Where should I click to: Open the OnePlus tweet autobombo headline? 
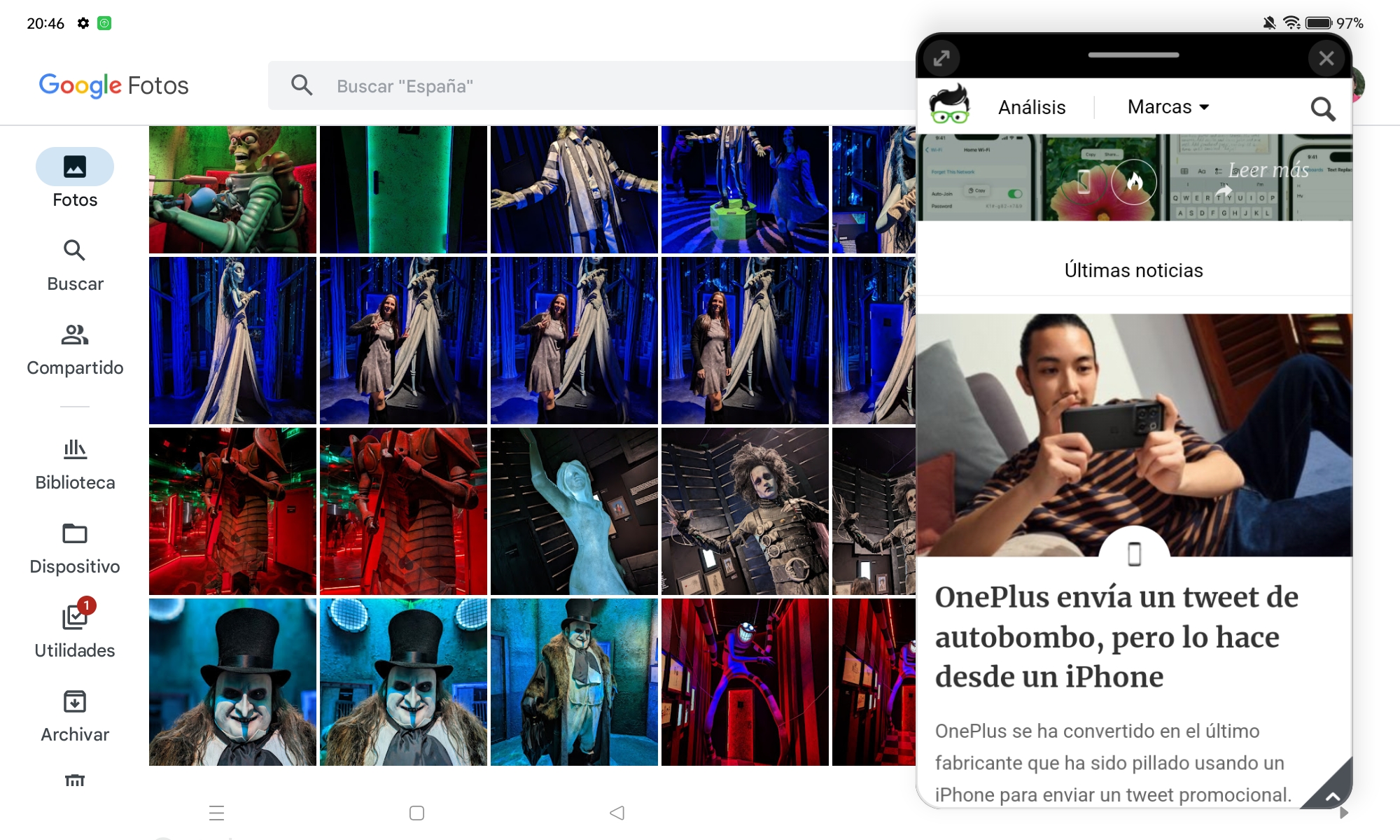click(x=1117, y=637)
